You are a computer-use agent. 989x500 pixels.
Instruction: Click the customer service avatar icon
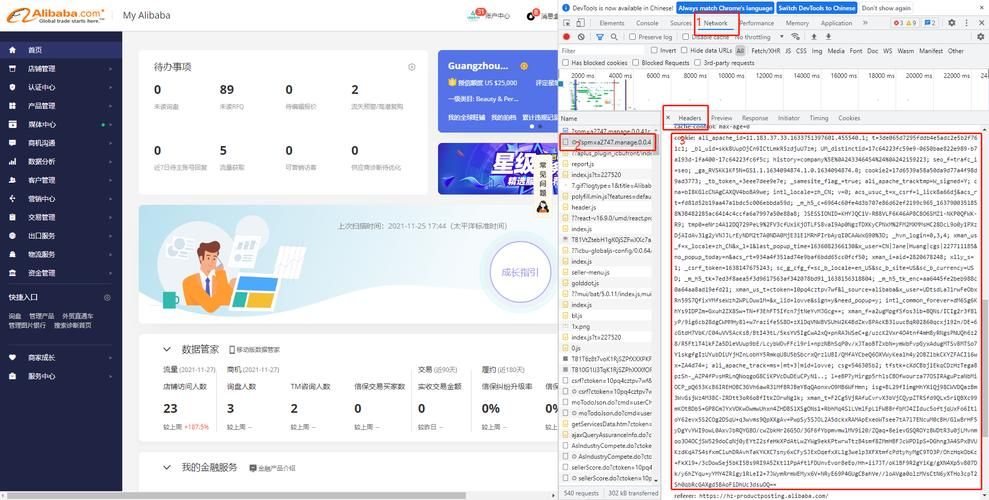click(542, 206)
